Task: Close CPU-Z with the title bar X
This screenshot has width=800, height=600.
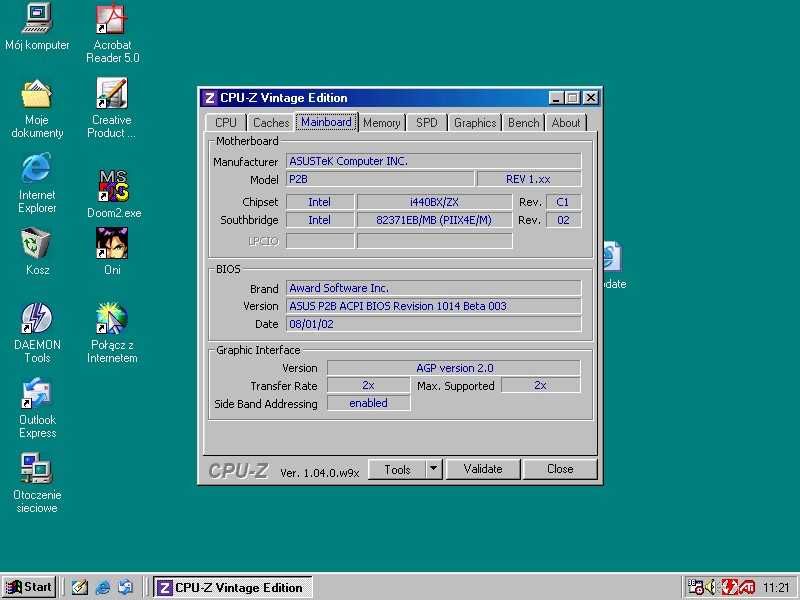Action: point(591,97)
